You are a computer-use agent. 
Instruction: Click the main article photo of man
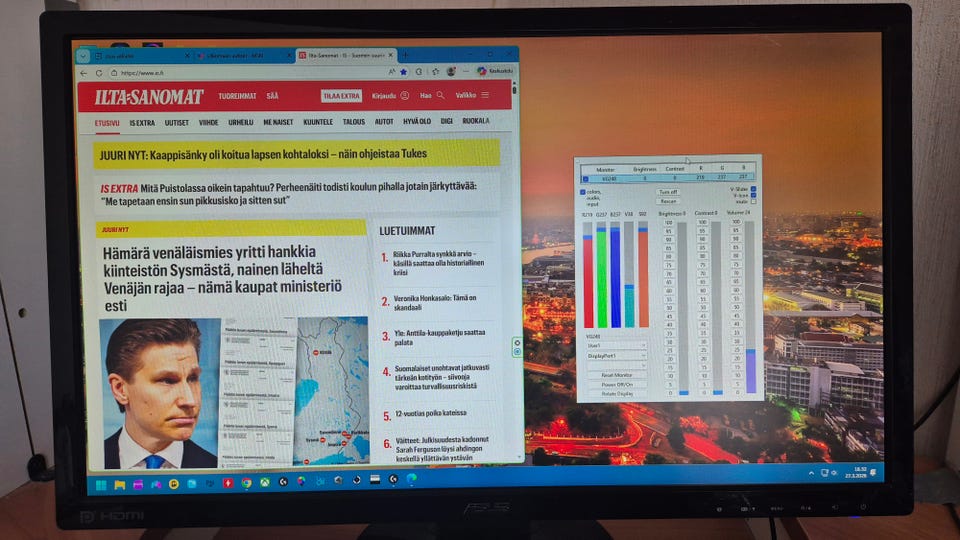(159, 394)
